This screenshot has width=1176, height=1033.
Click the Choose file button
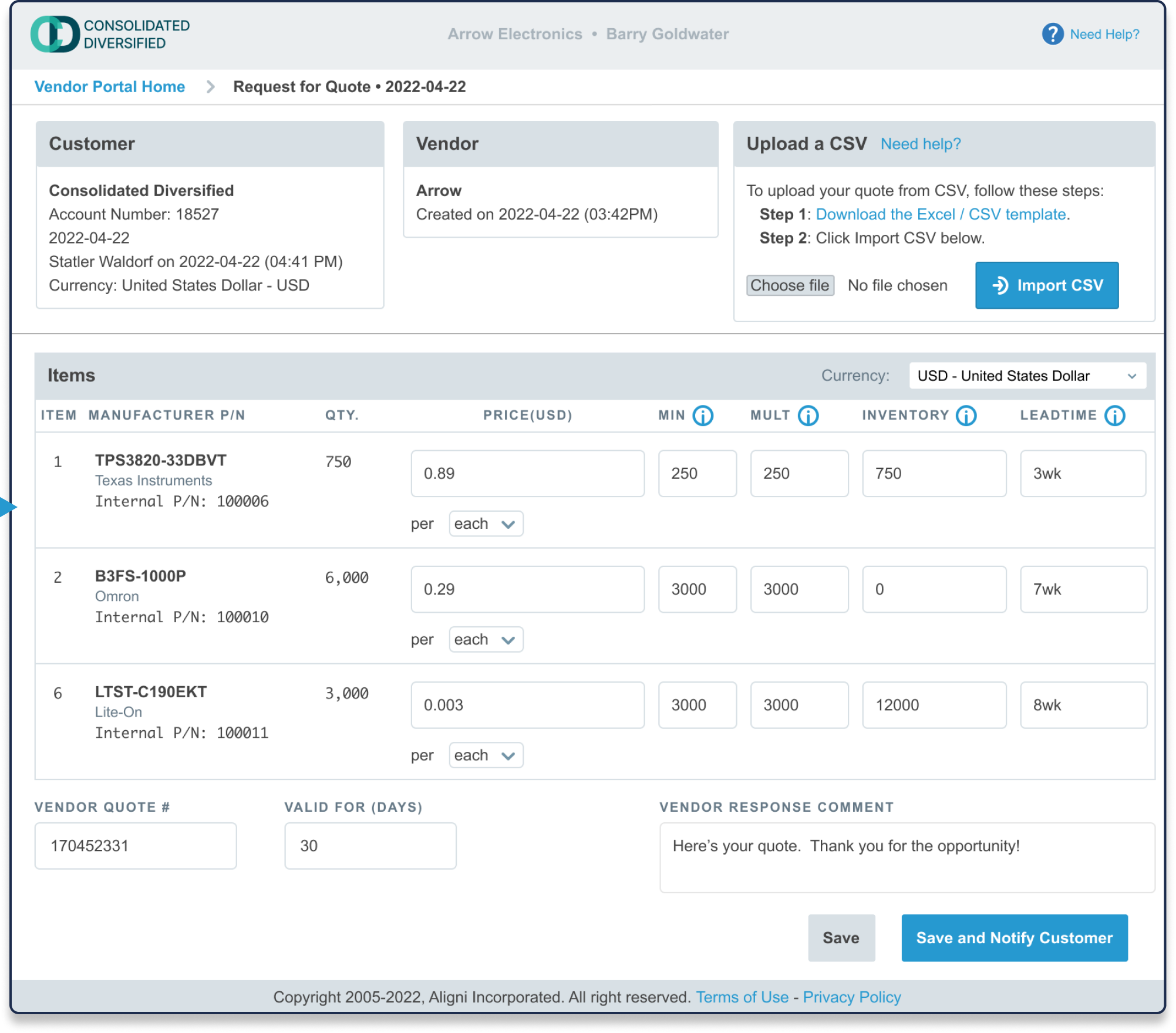click(x=790, y=285)
